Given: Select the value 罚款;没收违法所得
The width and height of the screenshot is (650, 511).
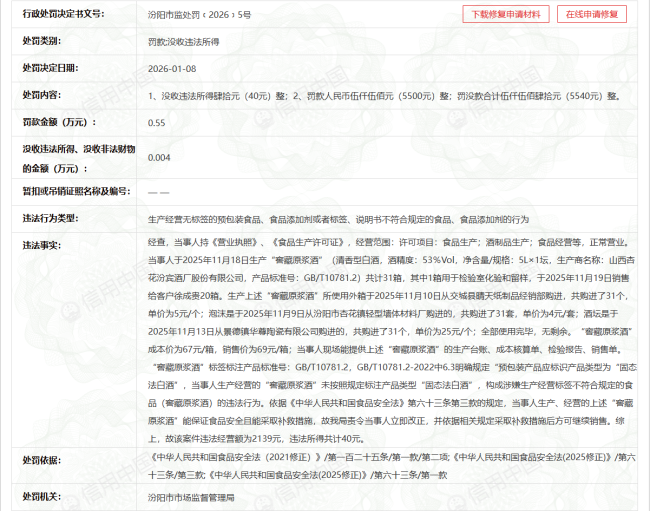Looking at the screenshot, I should coord(184,42).
